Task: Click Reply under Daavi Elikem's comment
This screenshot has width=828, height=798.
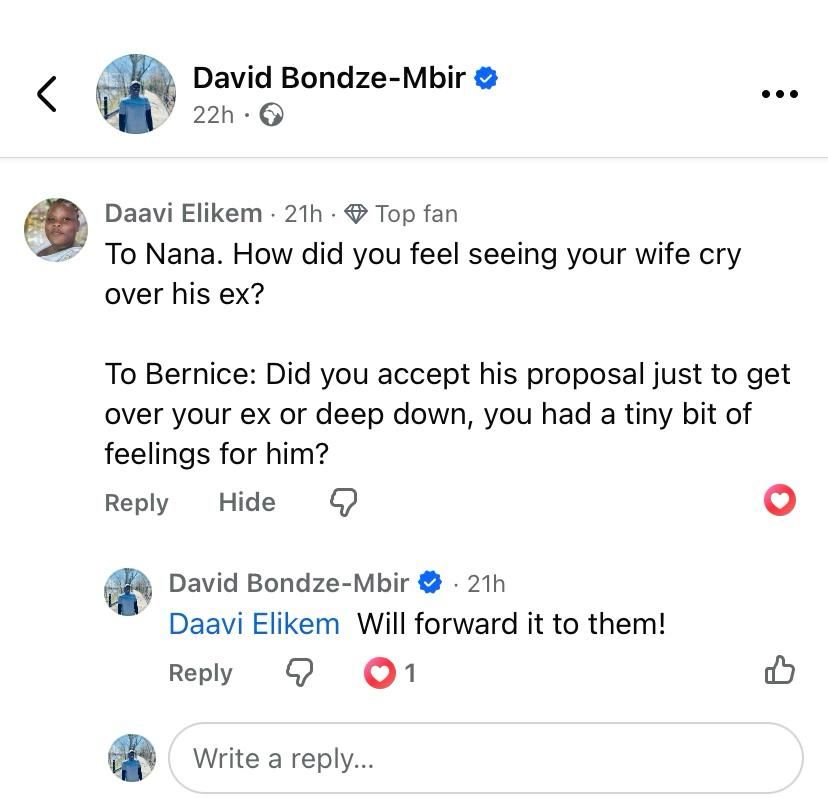Action: [136, 502]
